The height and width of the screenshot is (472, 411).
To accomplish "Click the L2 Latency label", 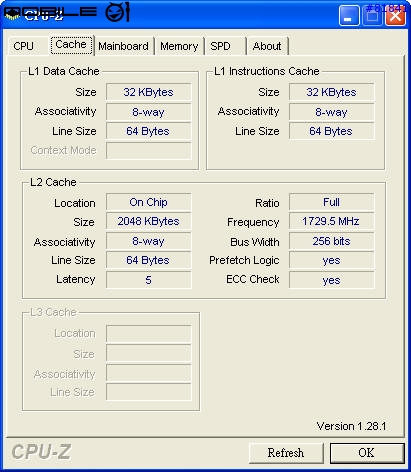I will click(76, 279).
